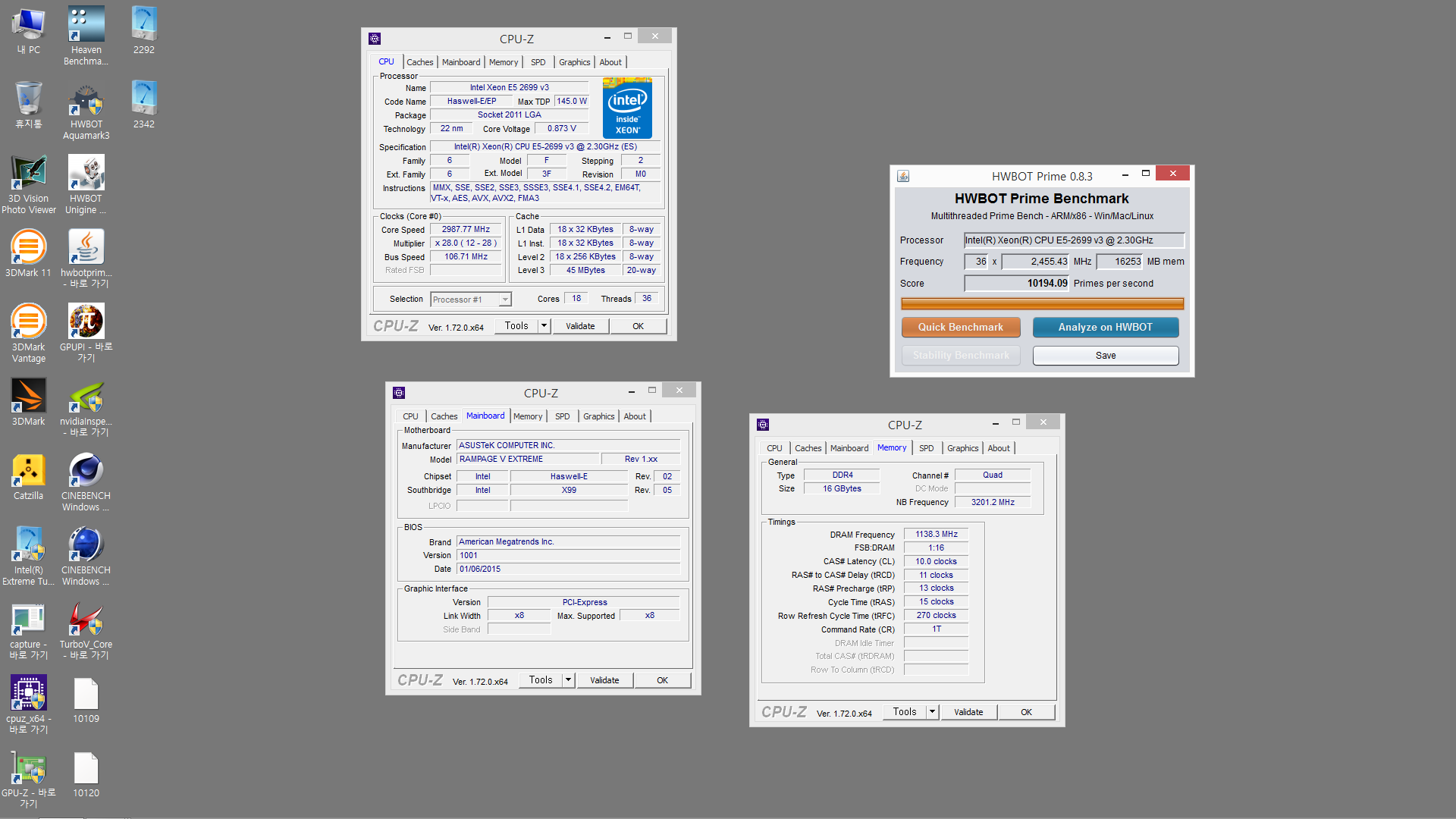Expand Tools arrow in CPU window
The width and height of the screenshot is (1456, 819).
544,326
